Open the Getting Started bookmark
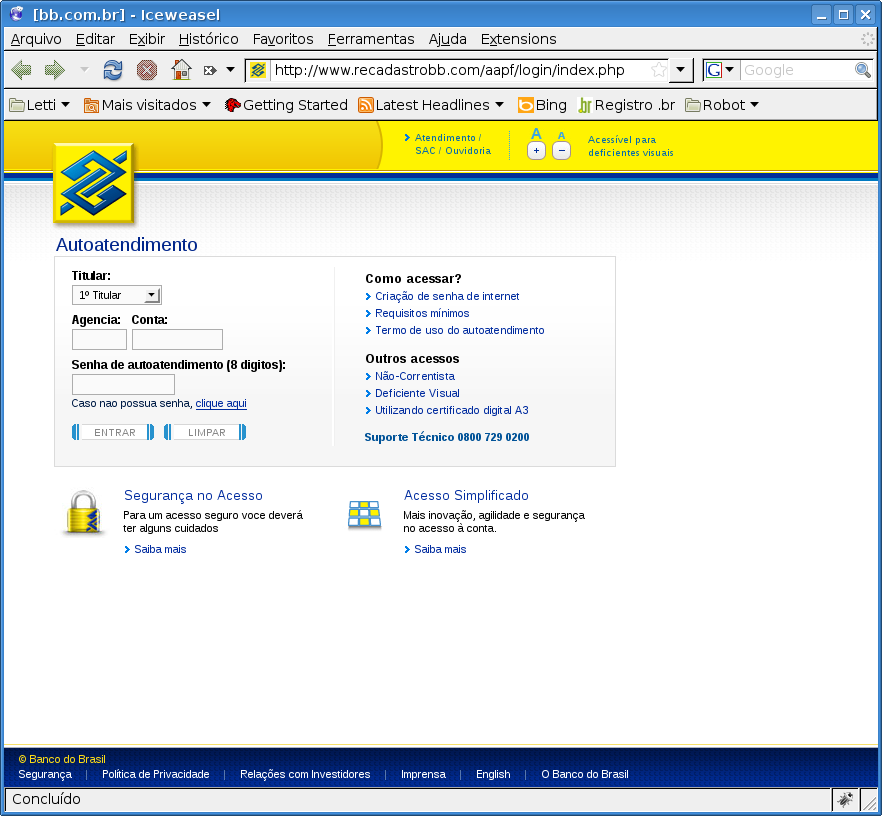The width and height of the screenshot is (882, 816). (286, 105)
